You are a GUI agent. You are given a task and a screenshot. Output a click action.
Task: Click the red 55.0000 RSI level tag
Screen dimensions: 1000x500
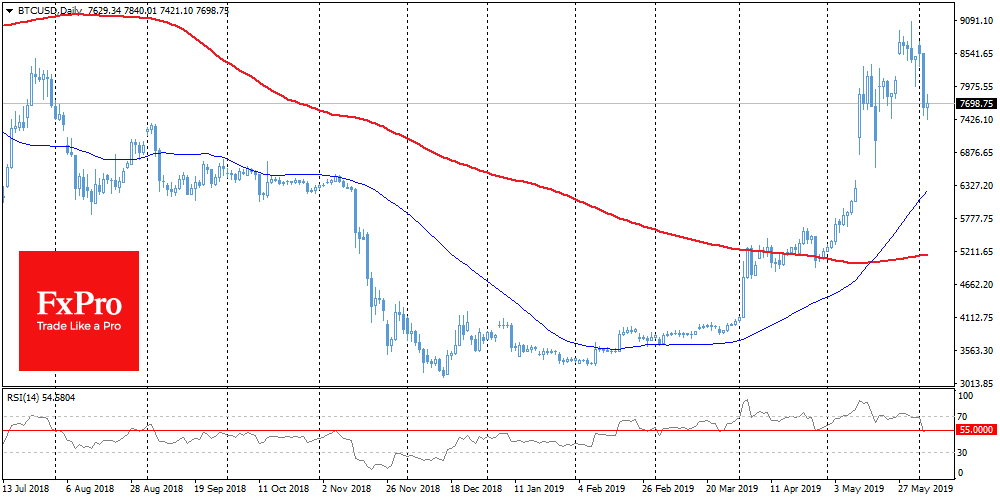[975, 431]
